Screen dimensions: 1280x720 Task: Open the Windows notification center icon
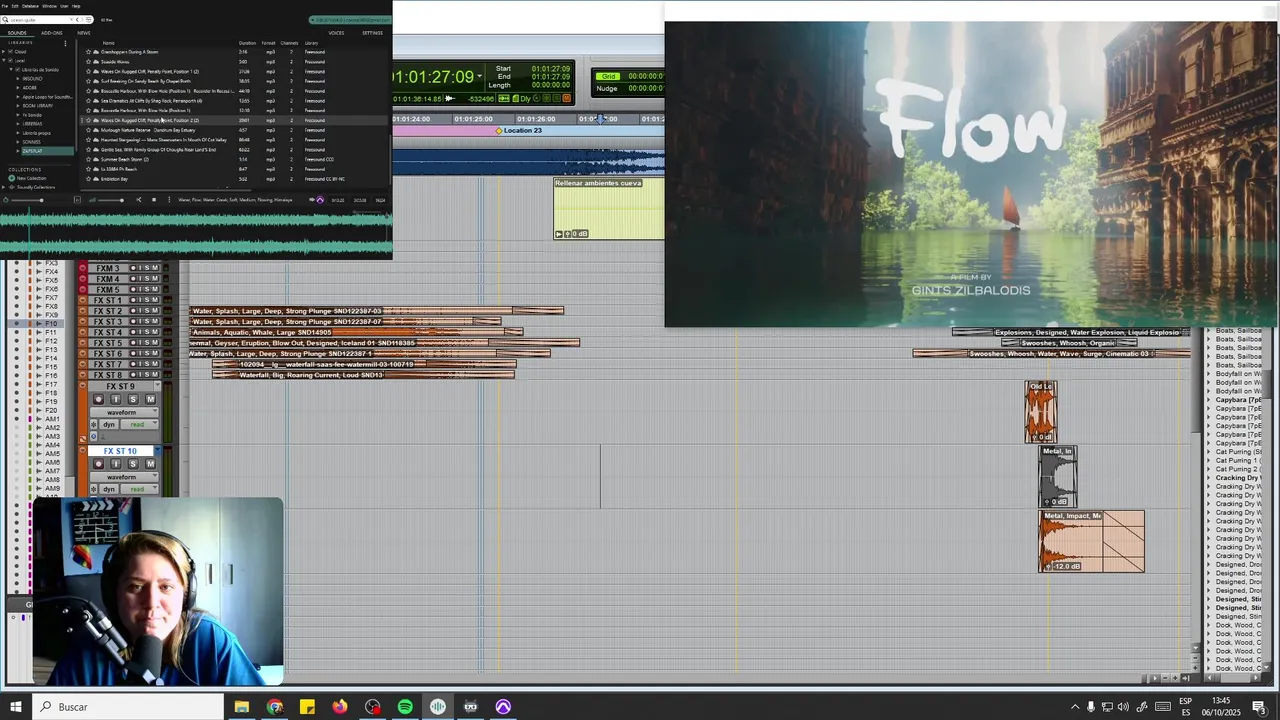click(1259, 707)
